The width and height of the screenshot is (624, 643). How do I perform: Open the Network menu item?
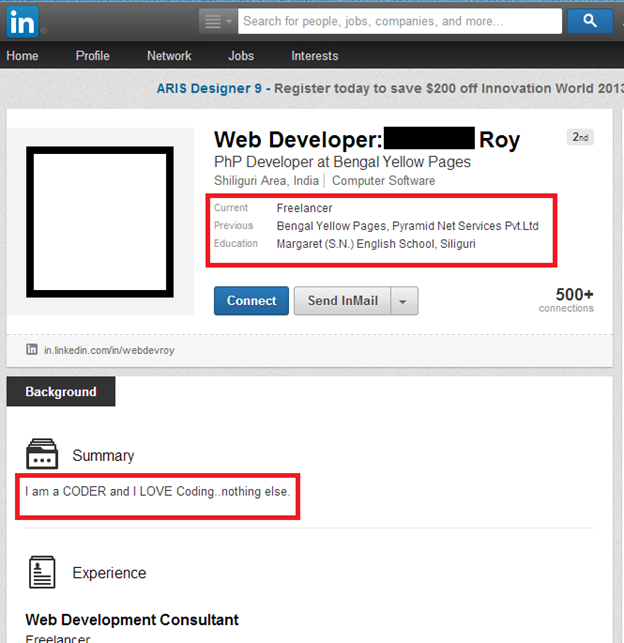[169, 56]
